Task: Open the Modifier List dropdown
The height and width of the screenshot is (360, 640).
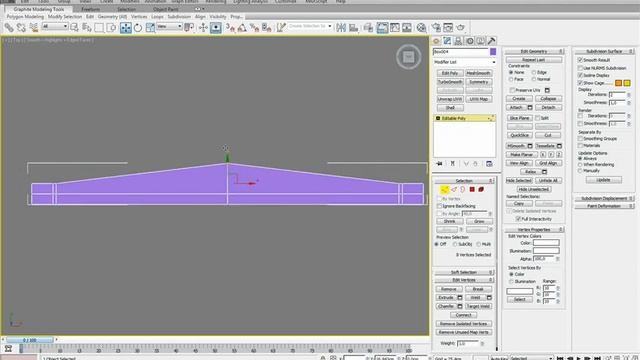Action: tap(464, 62)
